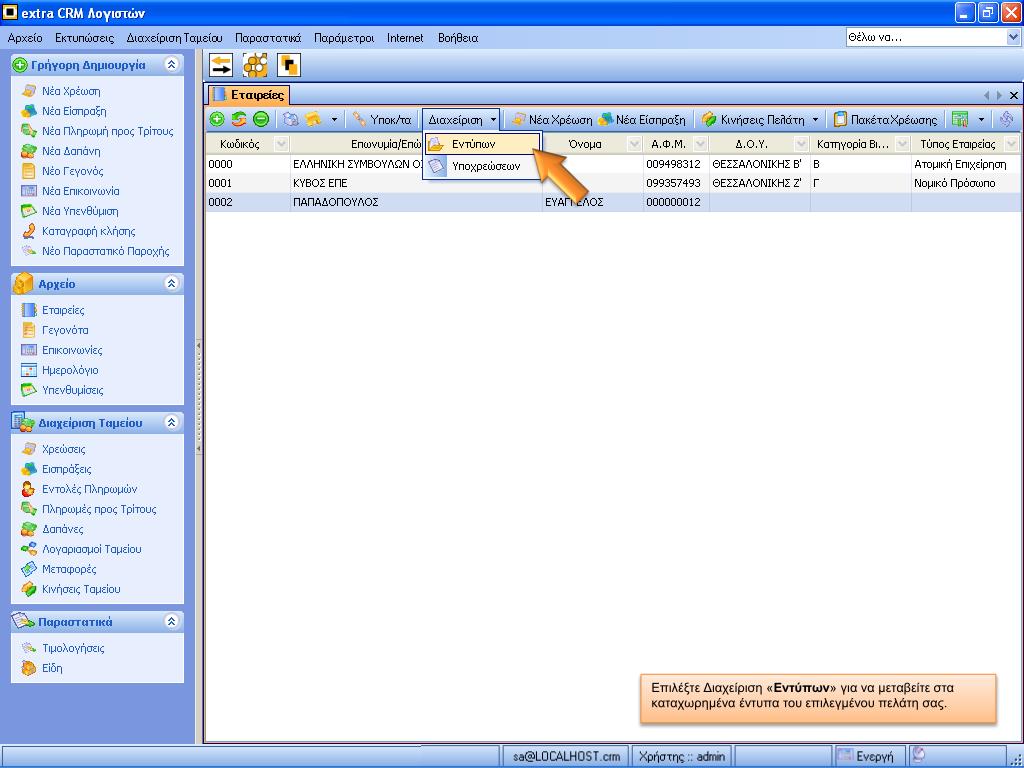The image size is (1024, 768).
Task: Click the Νέα Χρέωση toolbar button
Action: 552,120
